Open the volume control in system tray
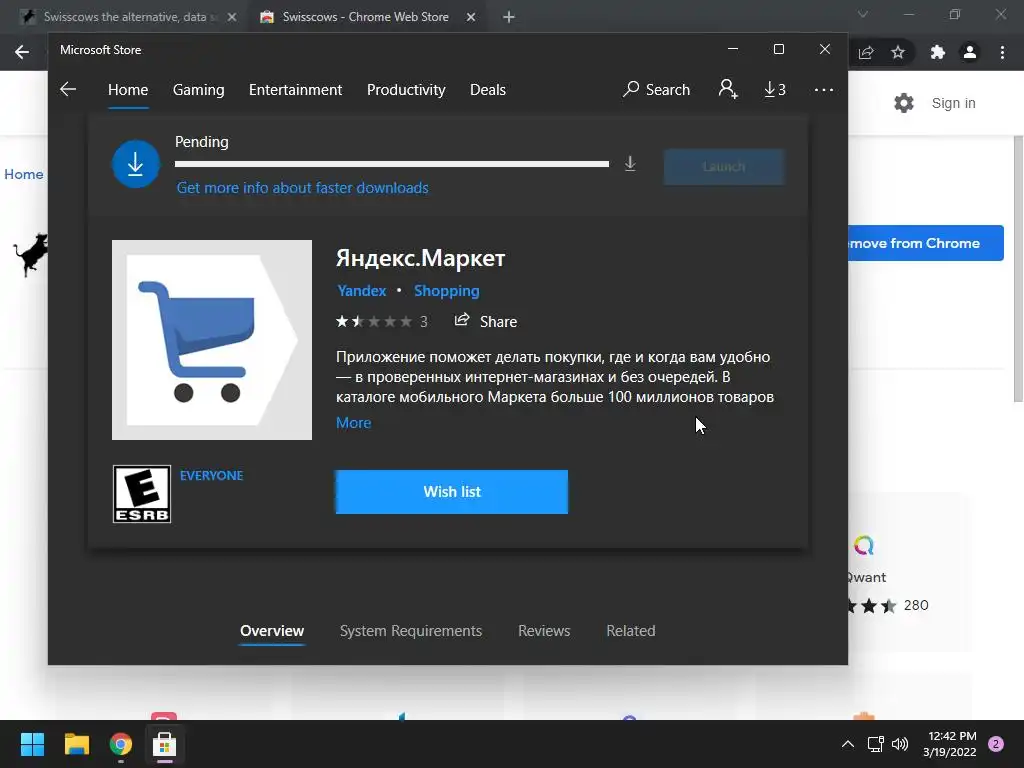 900,744
